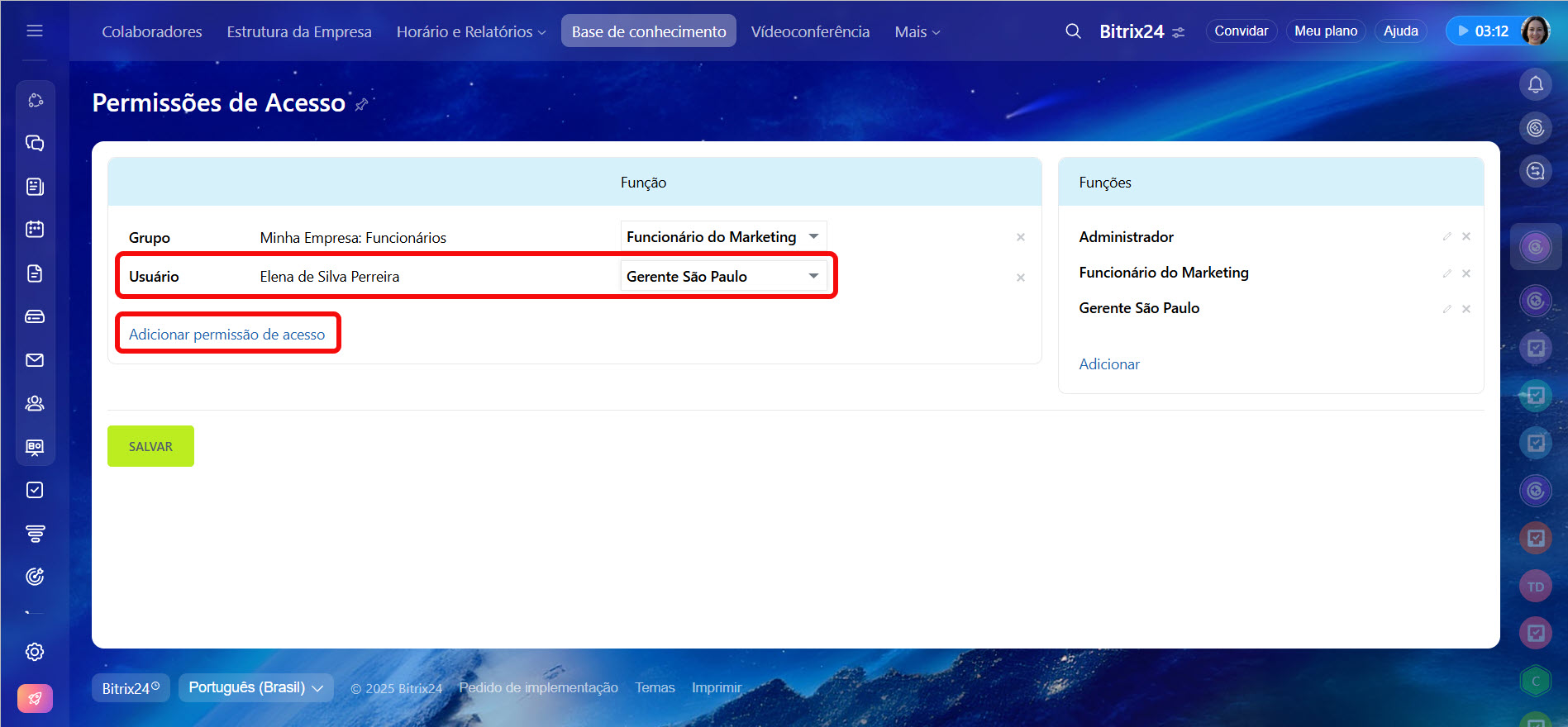The height and width of the screenshot is (727, 1568).
Task: Click the user profile avatar
Action: click(1535, 31)
